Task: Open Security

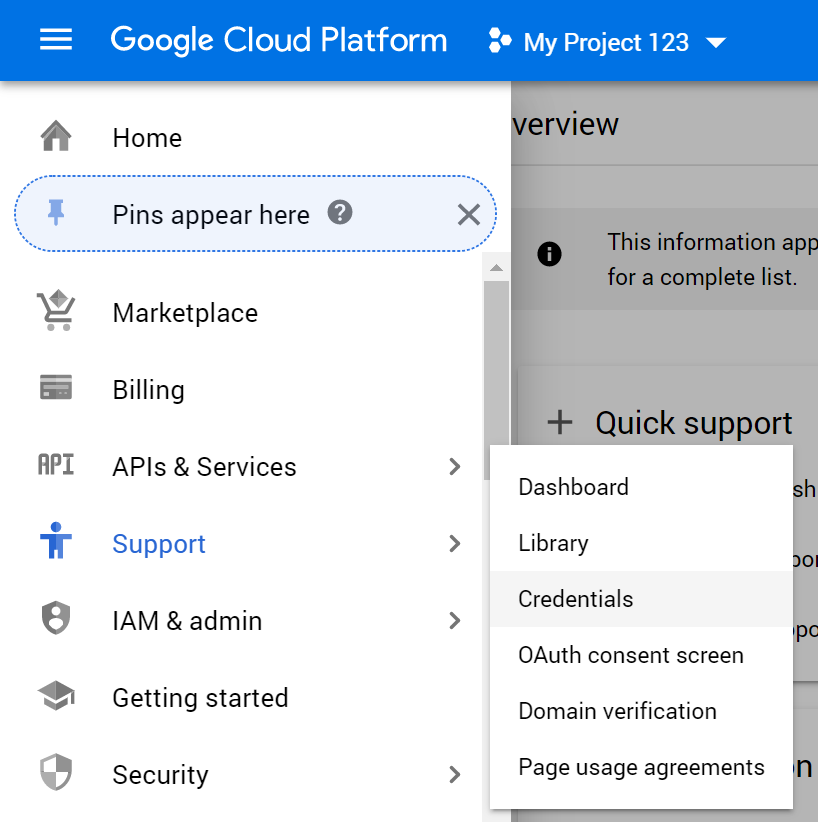Action: click(x=160, y=775)
